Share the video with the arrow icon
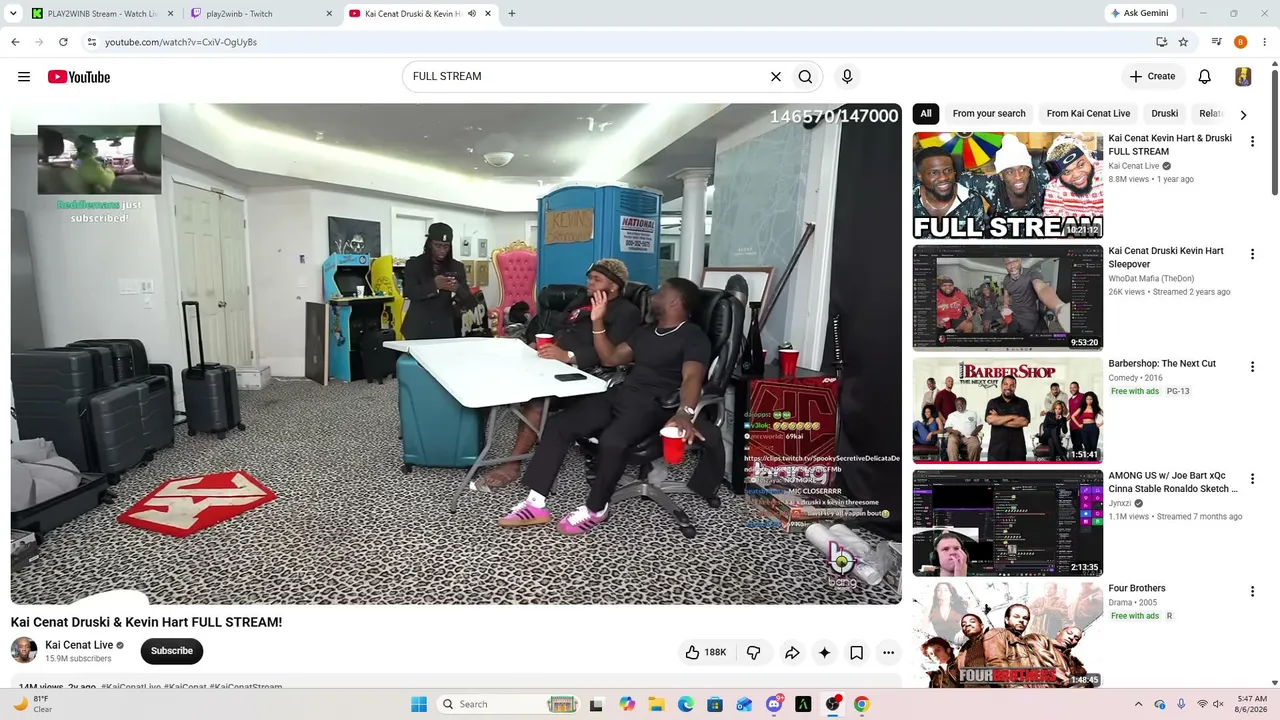 (x=792, y=652)
